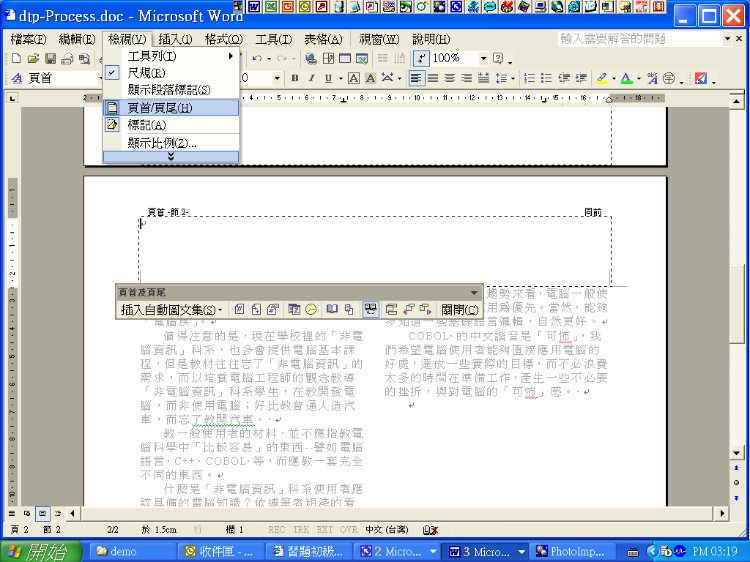Open header/footer toolbar options arrow
The width and height of the screenshot is (750, 562).
(474, 292)
